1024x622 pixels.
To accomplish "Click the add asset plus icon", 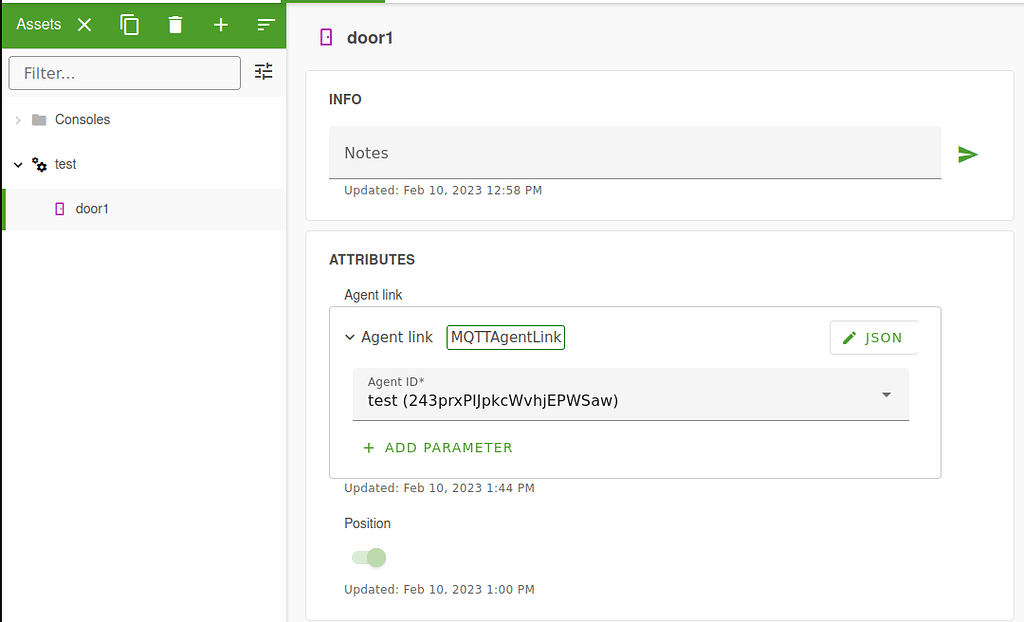I will (x=221, y=24).
